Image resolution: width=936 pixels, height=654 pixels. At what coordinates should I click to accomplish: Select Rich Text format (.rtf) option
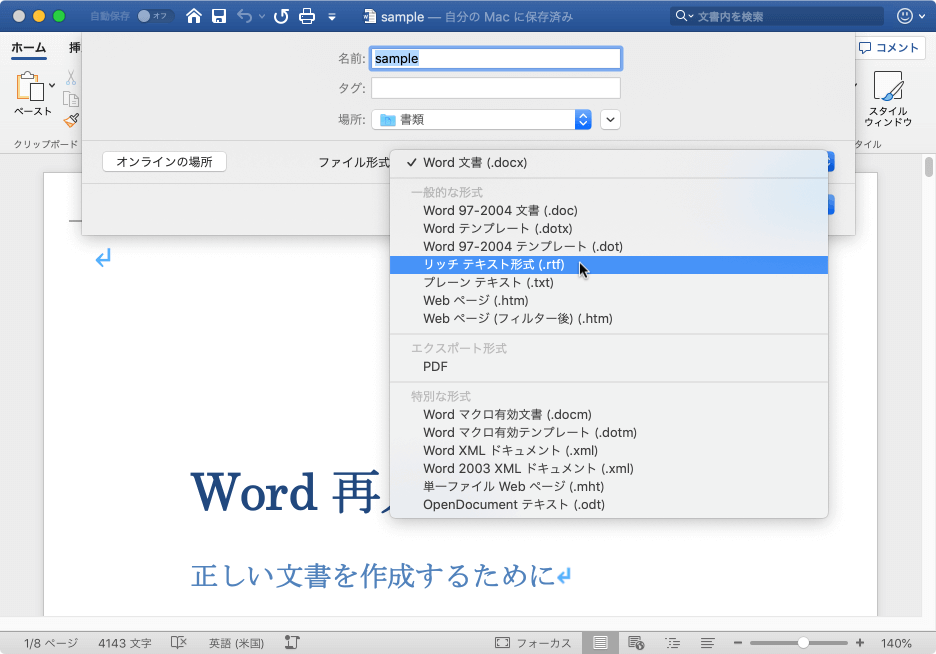tap(608, 265)
